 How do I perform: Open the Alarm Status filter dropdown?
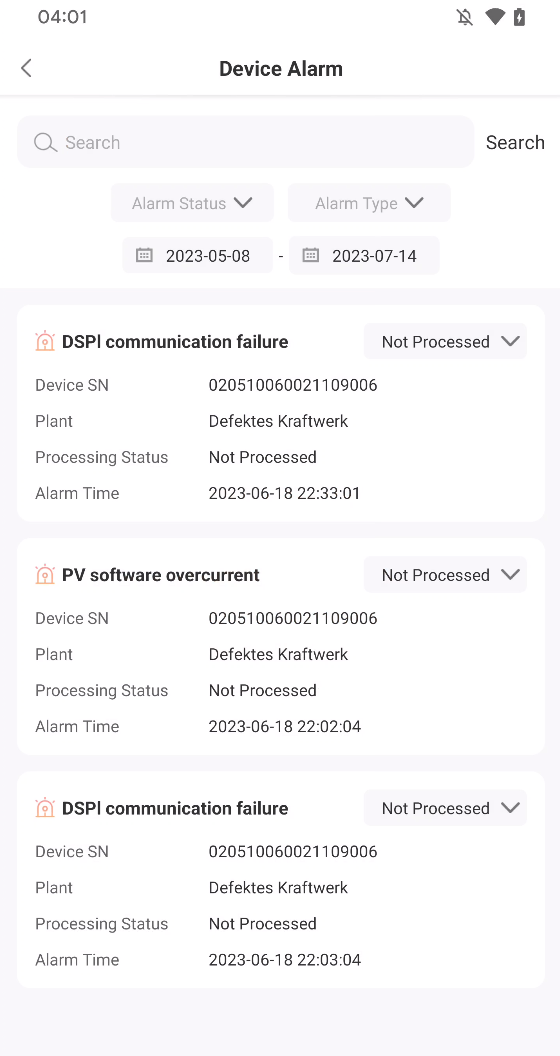click(x=192, y=203)
